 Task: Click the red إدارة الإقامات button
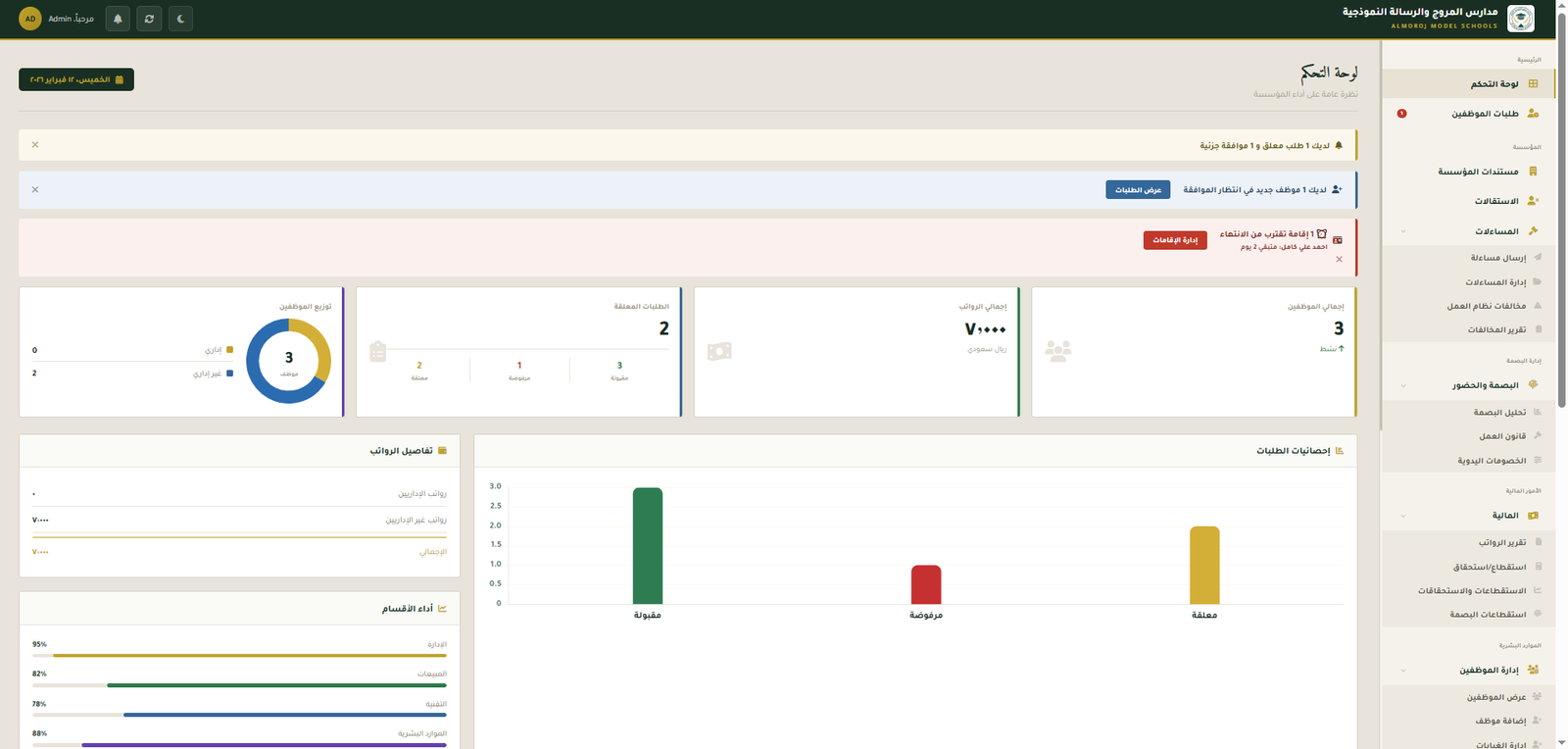(x=1175, y=240)
